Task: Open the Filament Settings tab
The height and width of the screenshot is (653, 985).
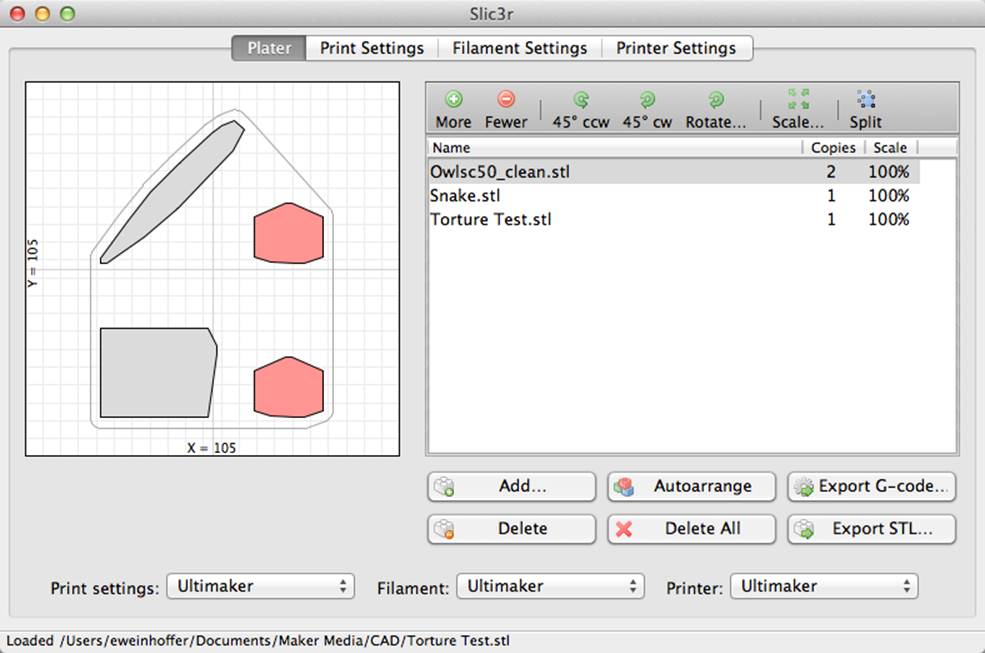Action: point(520,48)
